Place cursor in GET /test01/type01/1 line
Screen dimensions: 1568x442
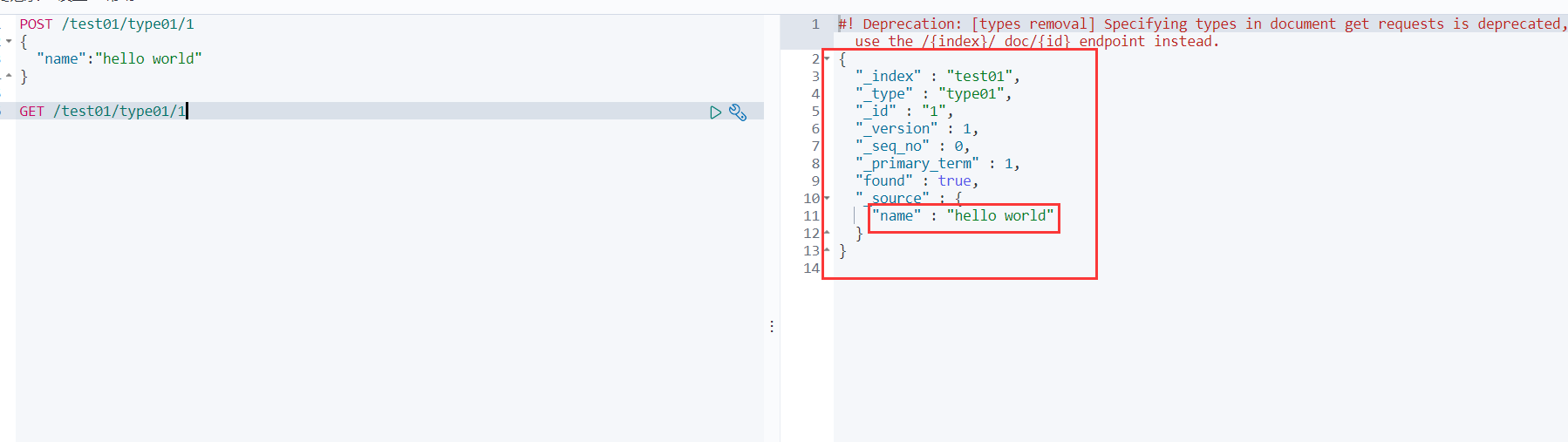(103, 112)
